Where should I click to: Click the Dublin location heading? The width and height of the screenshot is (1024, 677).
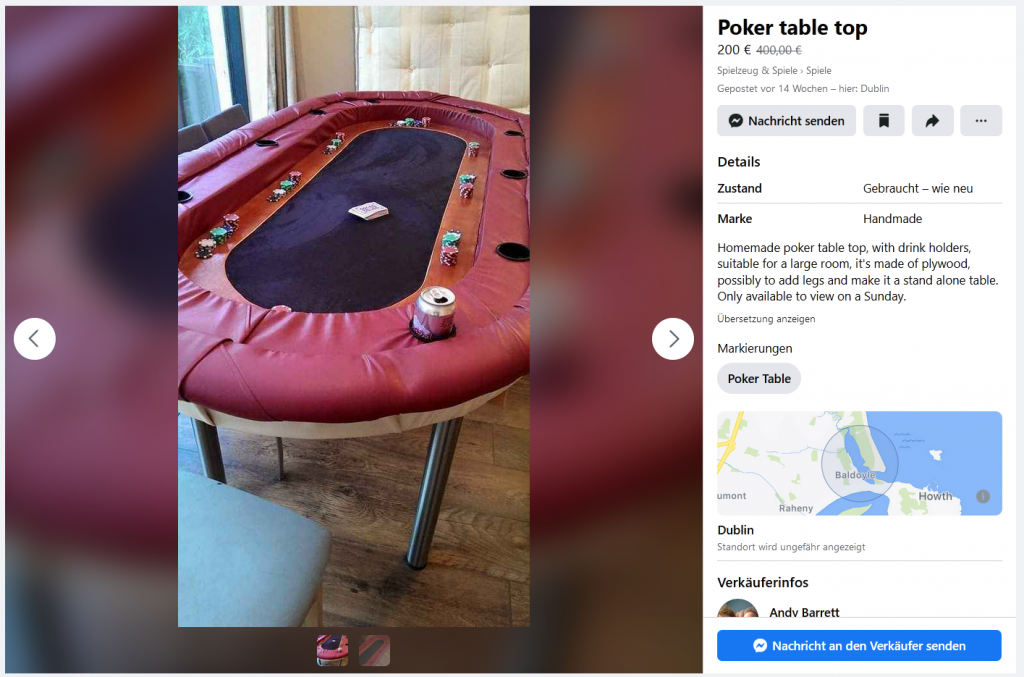(735, 530)
